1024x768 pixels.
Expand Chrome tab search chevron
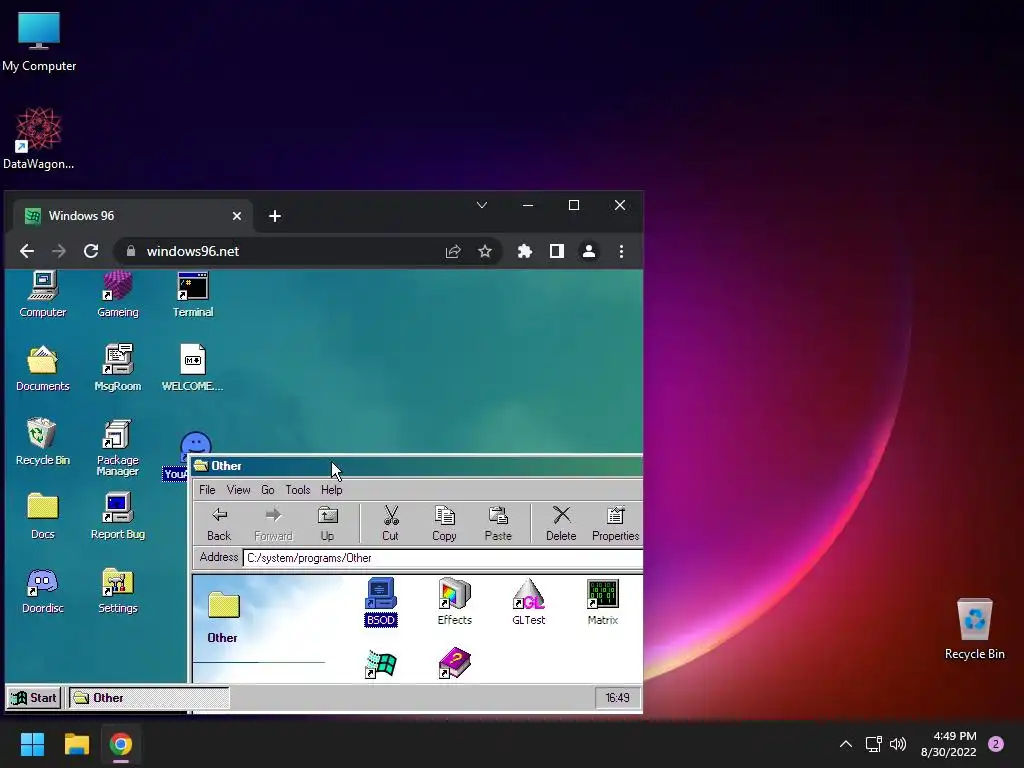[482, 205]
